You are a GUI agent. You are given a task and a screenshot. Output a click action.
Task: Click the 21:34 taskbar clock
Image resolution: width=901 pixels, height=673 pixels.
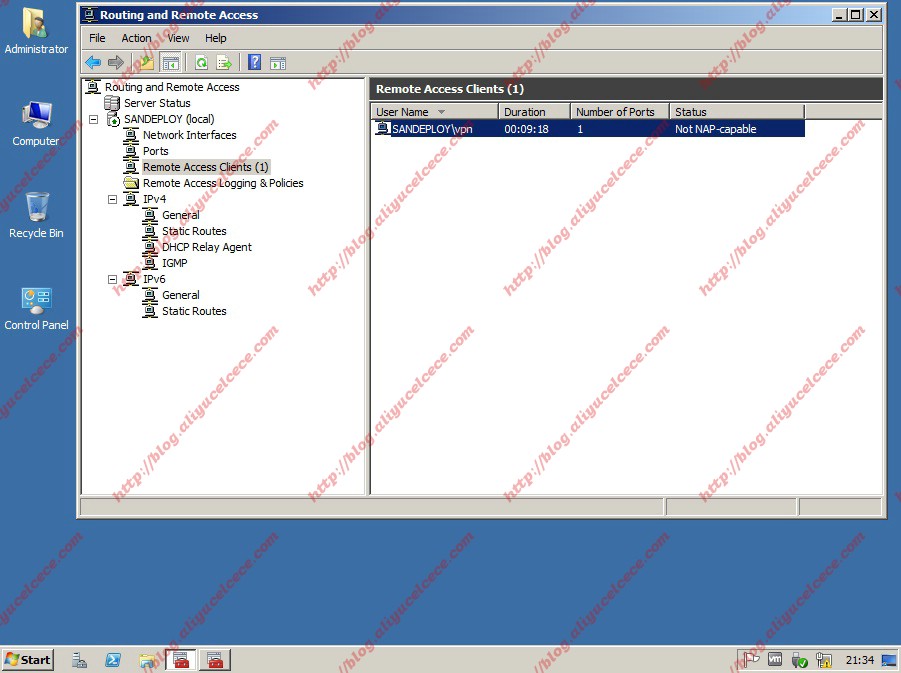[860, 660]
